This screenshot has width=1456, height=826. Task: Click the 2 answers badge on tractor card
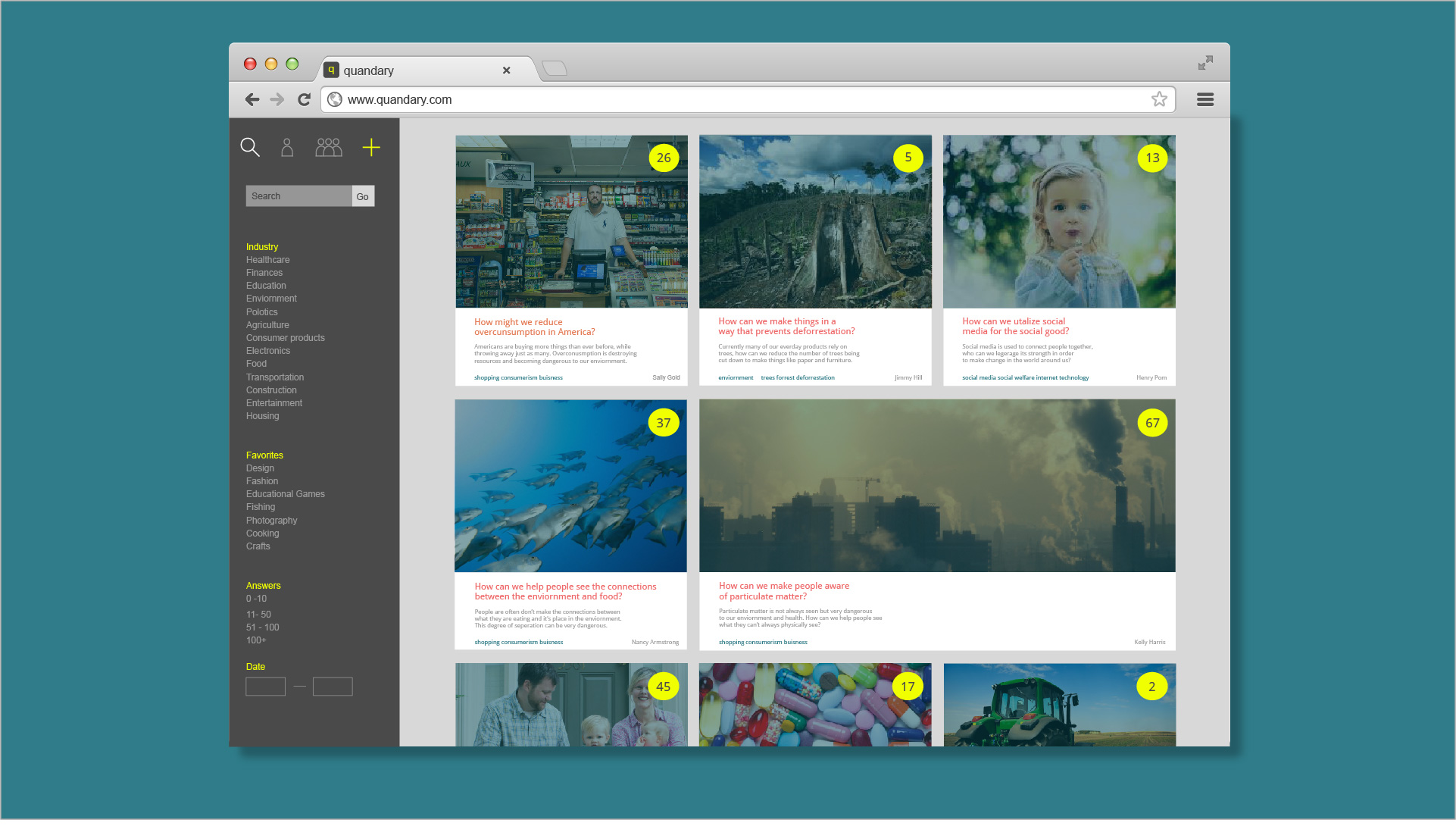(x=1152, y=687)
